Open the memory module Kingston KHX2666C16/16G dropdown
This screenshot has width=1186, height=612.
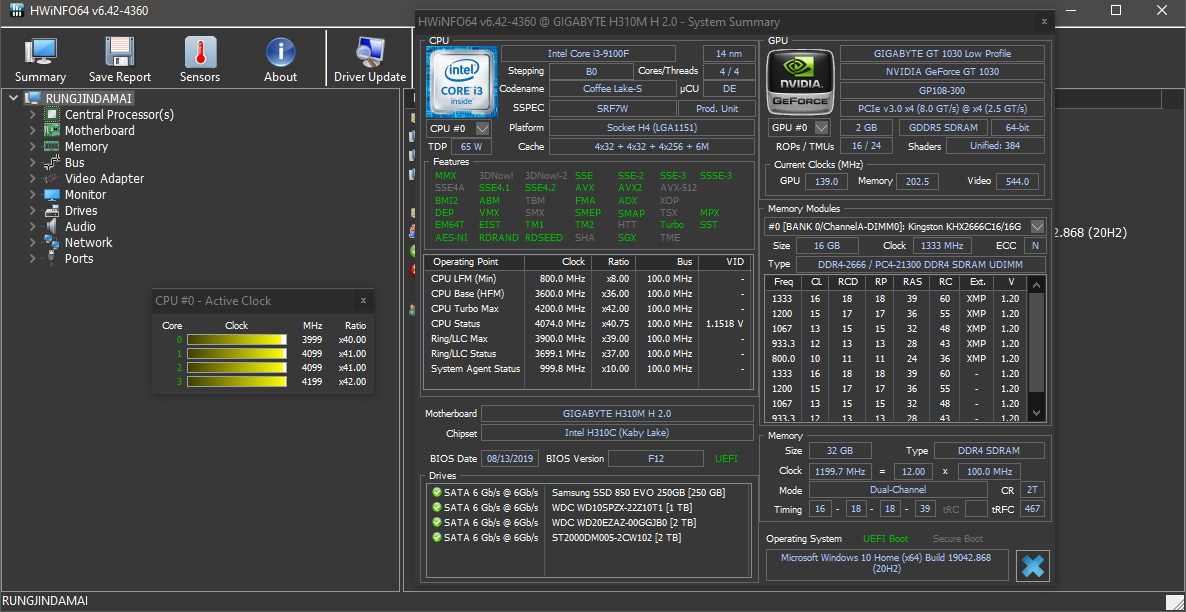pyautogui.click(x=1038, y=227)
